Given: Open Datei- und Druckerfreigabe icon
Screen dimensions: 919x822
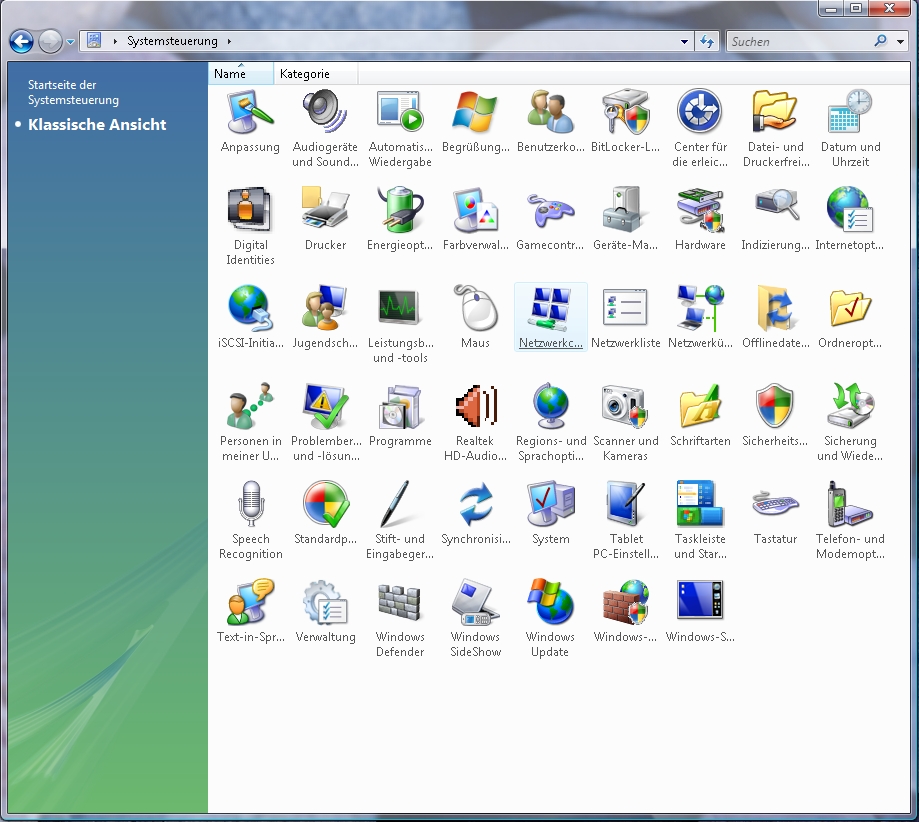Looking at the screenshot, I should 775,111.
